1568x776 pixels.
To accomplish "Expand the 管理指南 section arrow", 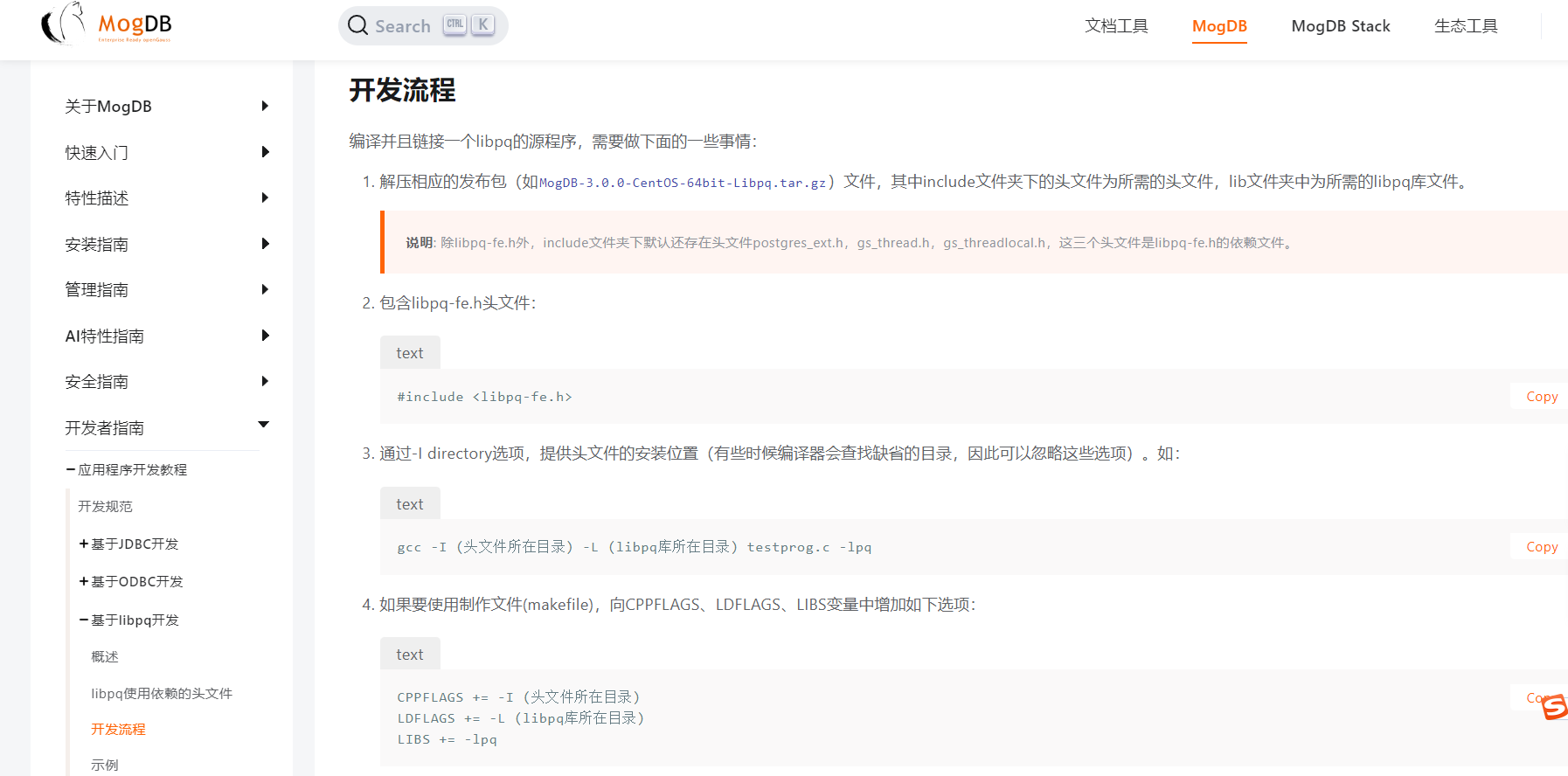I will (265, 289).
